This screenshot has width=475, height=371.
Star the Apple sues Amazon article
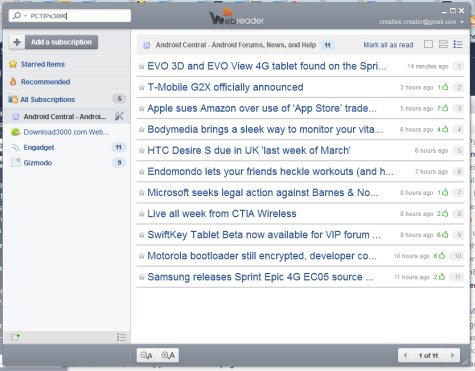point(142,108)
